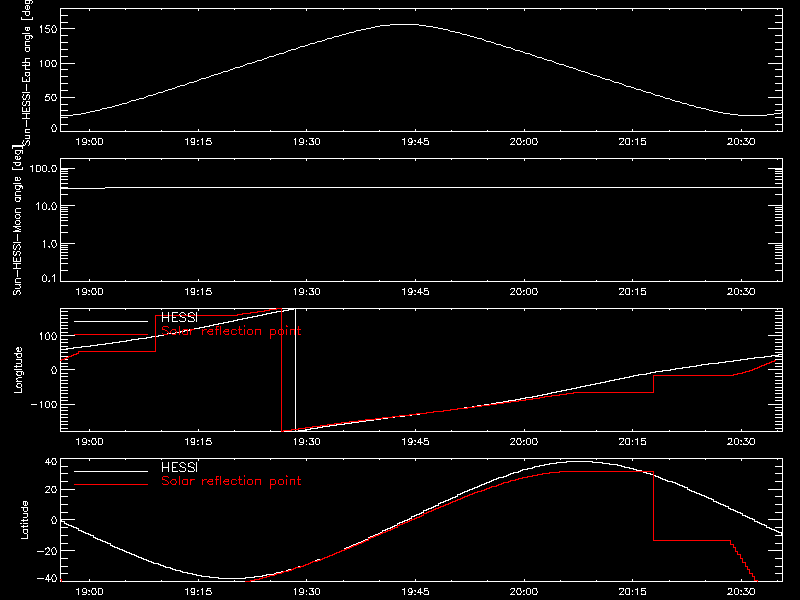Click '19:15' time label below Latitude plot
Viewport: 800px width, 600px height.
click(198, 592)
